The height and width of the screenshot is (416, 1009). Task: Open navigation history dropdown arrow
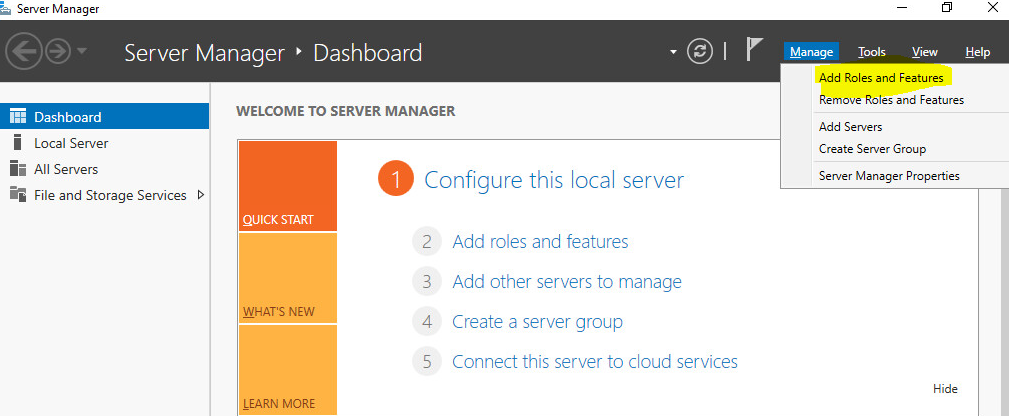click(x=83, y=52)
